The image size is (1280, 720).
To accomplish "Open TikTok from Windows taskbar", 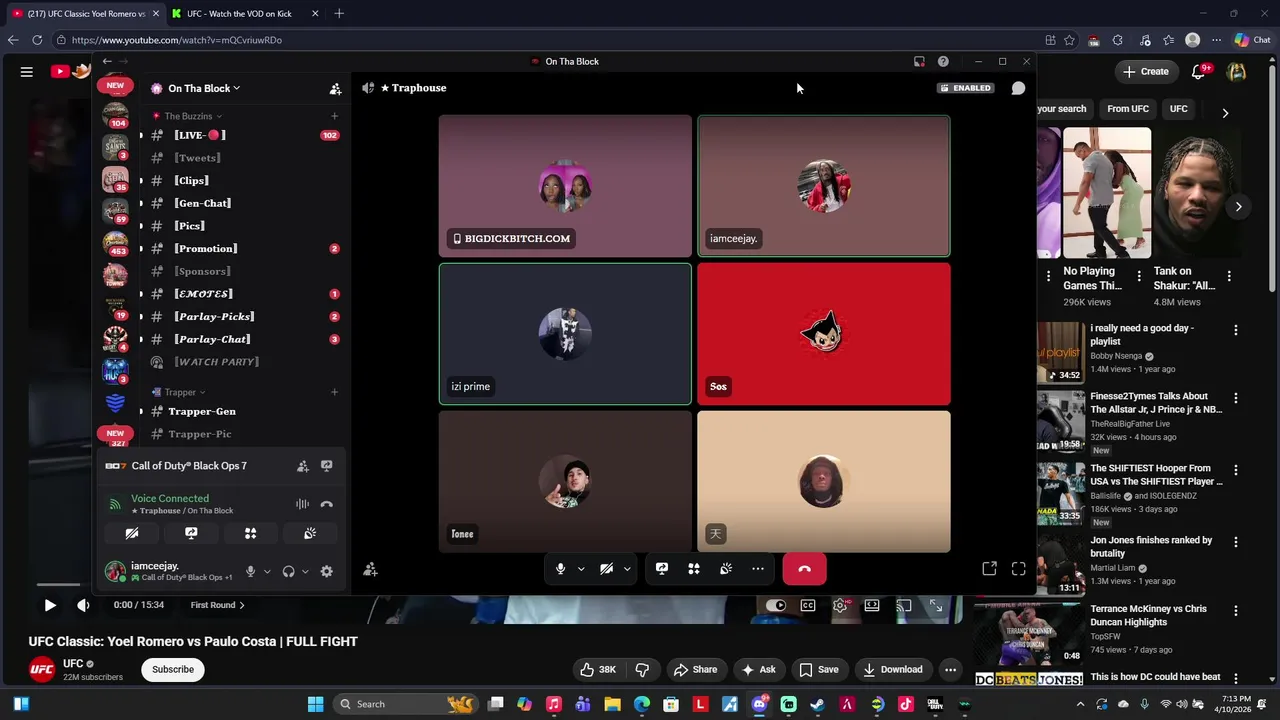I will pos(905,704).
